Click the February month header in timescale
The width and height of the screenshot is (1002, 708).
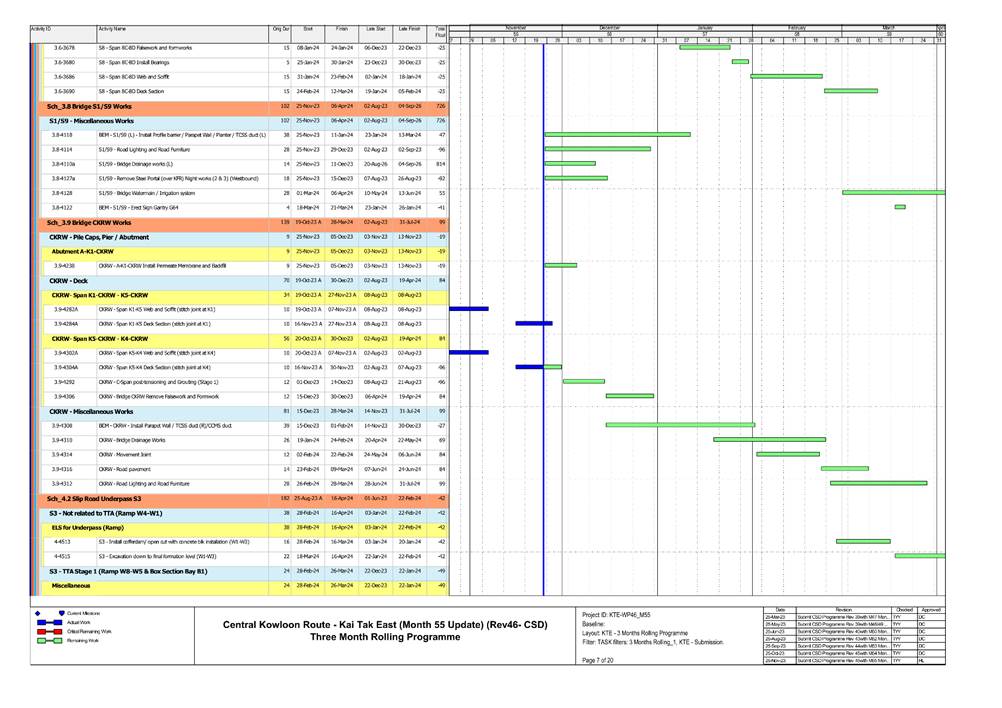(796, 28)
